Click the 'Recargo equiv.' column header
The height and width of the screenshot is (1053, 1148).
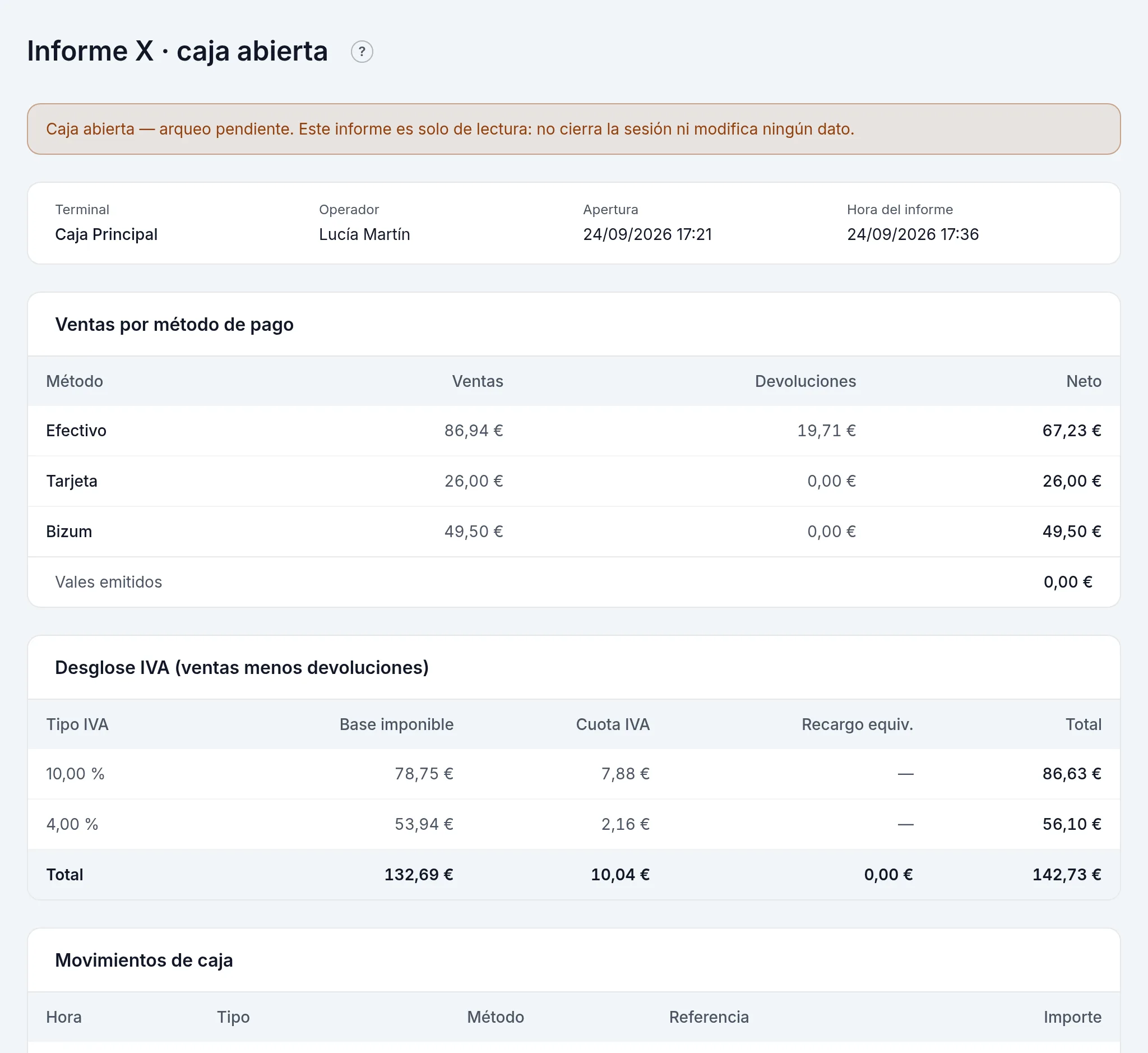pyautogui.click(x=857, y=724)
